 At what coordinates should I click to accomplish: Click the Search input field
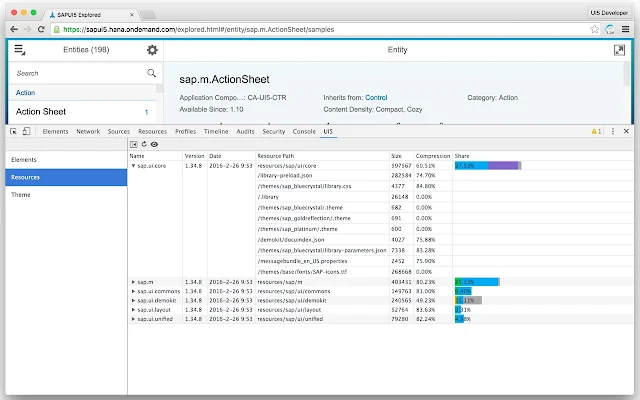pyautogui.click(x=80, y=73)
